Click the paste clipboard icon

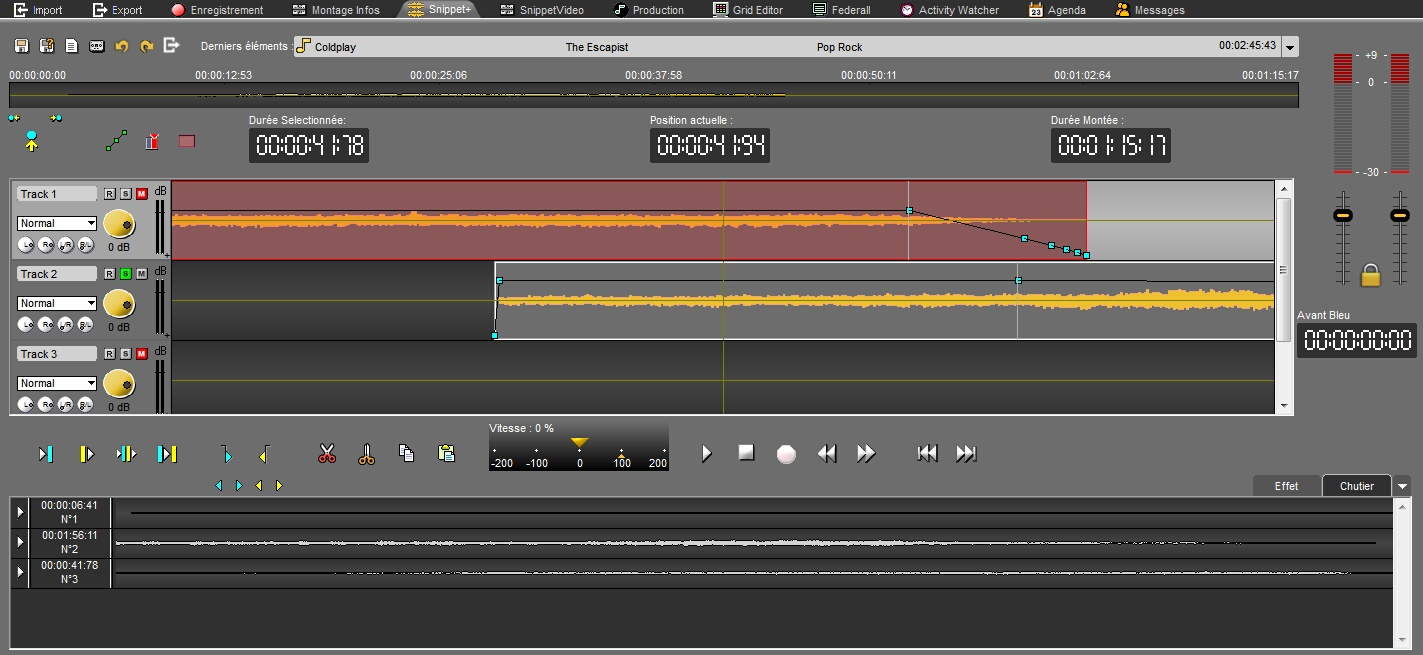pyautogui.click(x=447, y=453)
